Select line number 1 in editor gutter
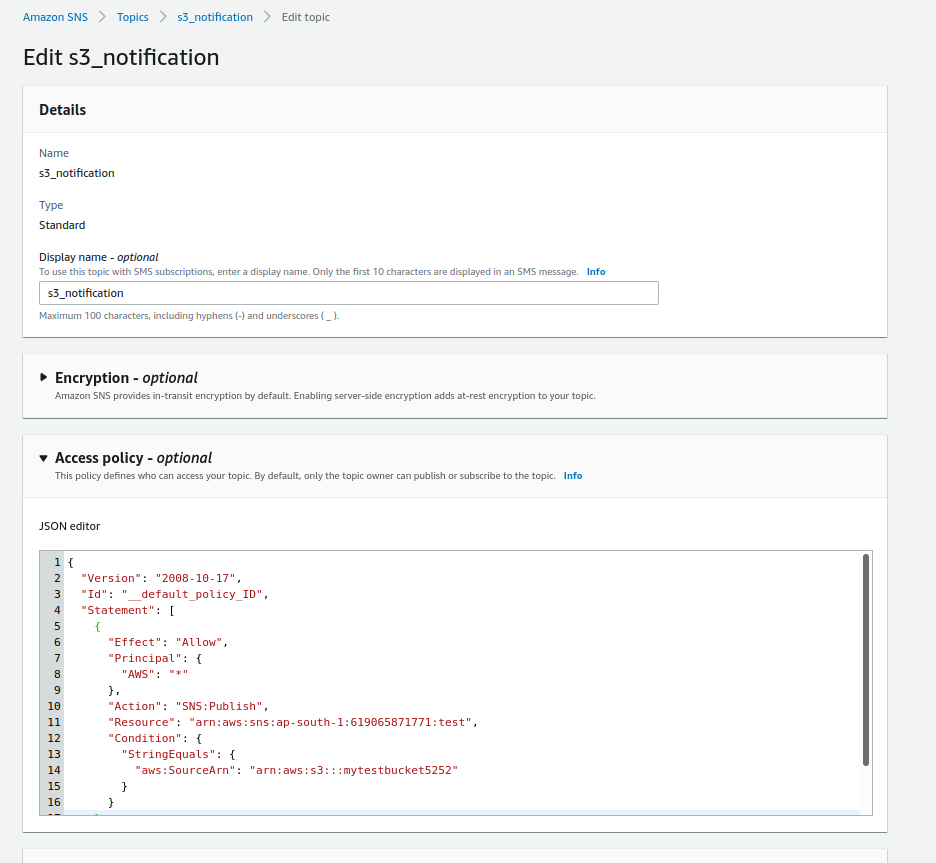The width and height of the screenshot is (936, 863). tap(57, 562)
